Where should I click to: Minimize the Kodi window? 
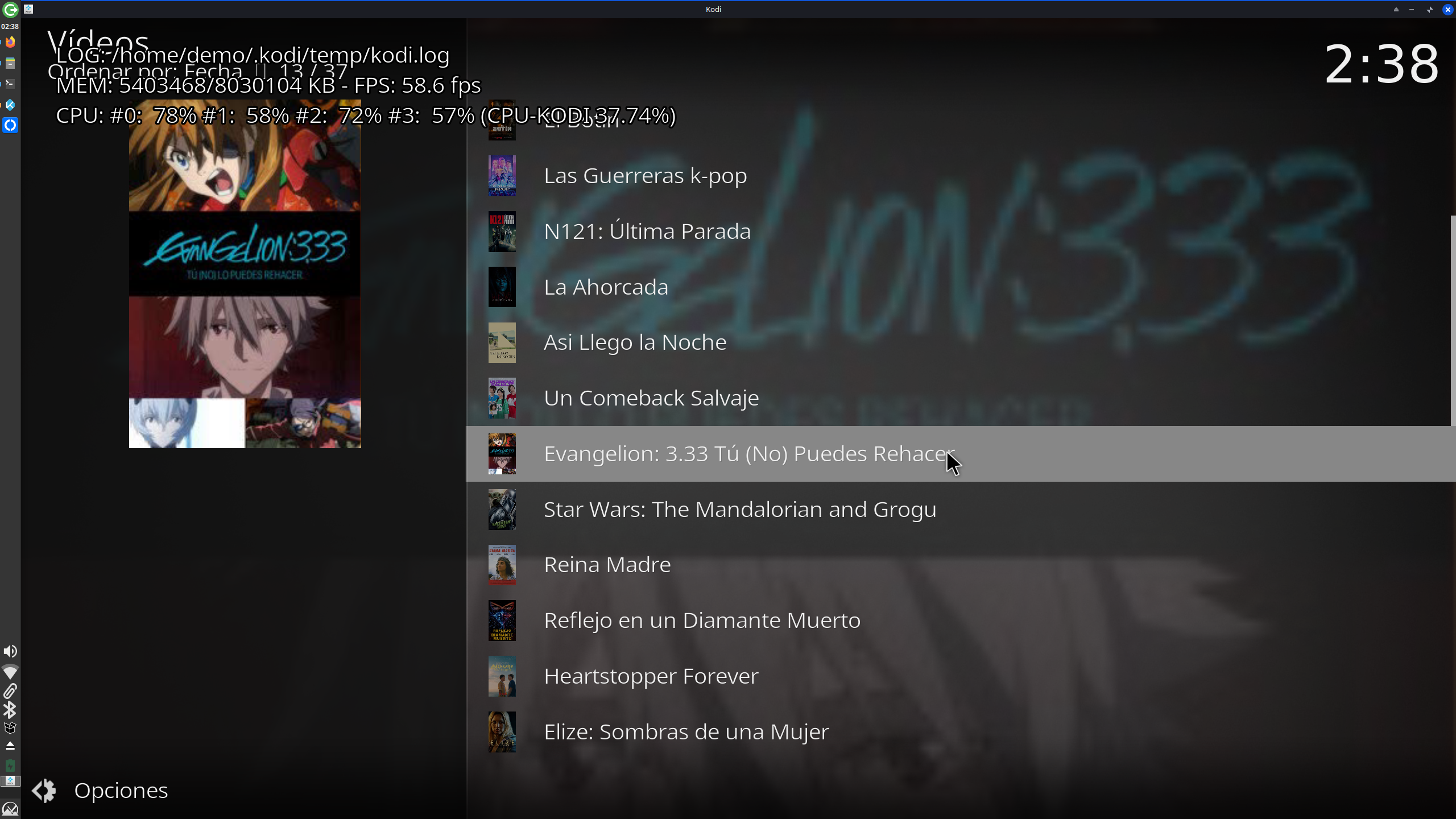pos(1412,9)
